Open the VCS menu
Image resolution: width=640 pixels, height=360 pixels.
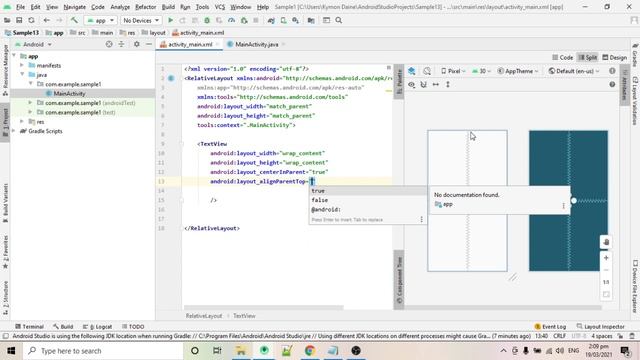pos(220,7)
